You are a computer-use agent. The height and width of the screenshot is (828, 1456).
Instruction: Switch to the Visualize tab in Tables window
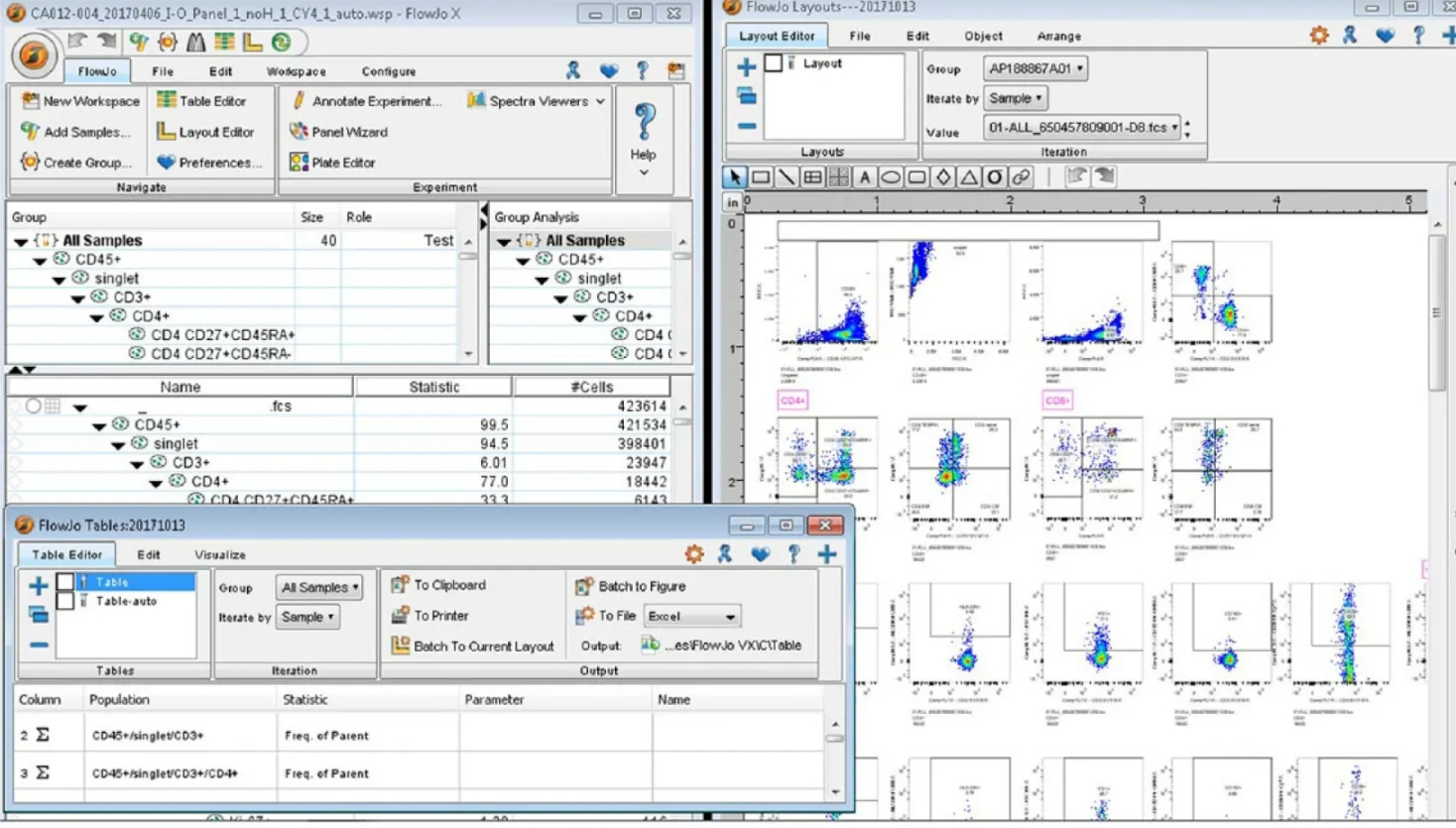tap(220, 555)
